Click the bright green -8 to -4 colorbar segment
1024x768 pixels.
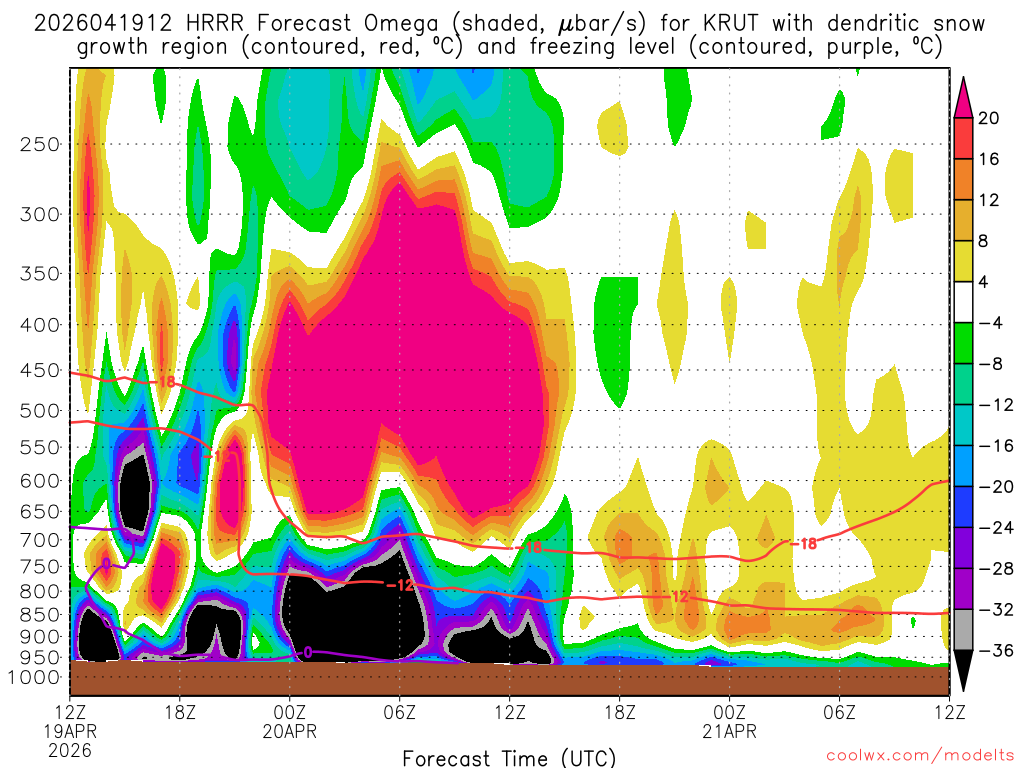(x=963, y=343)
